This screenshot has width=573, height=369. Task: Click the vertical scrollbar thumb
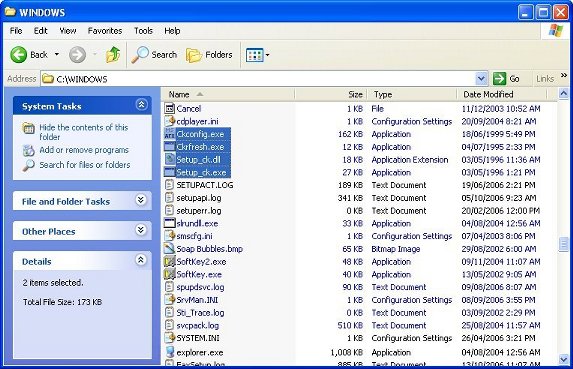pos(563,244)
